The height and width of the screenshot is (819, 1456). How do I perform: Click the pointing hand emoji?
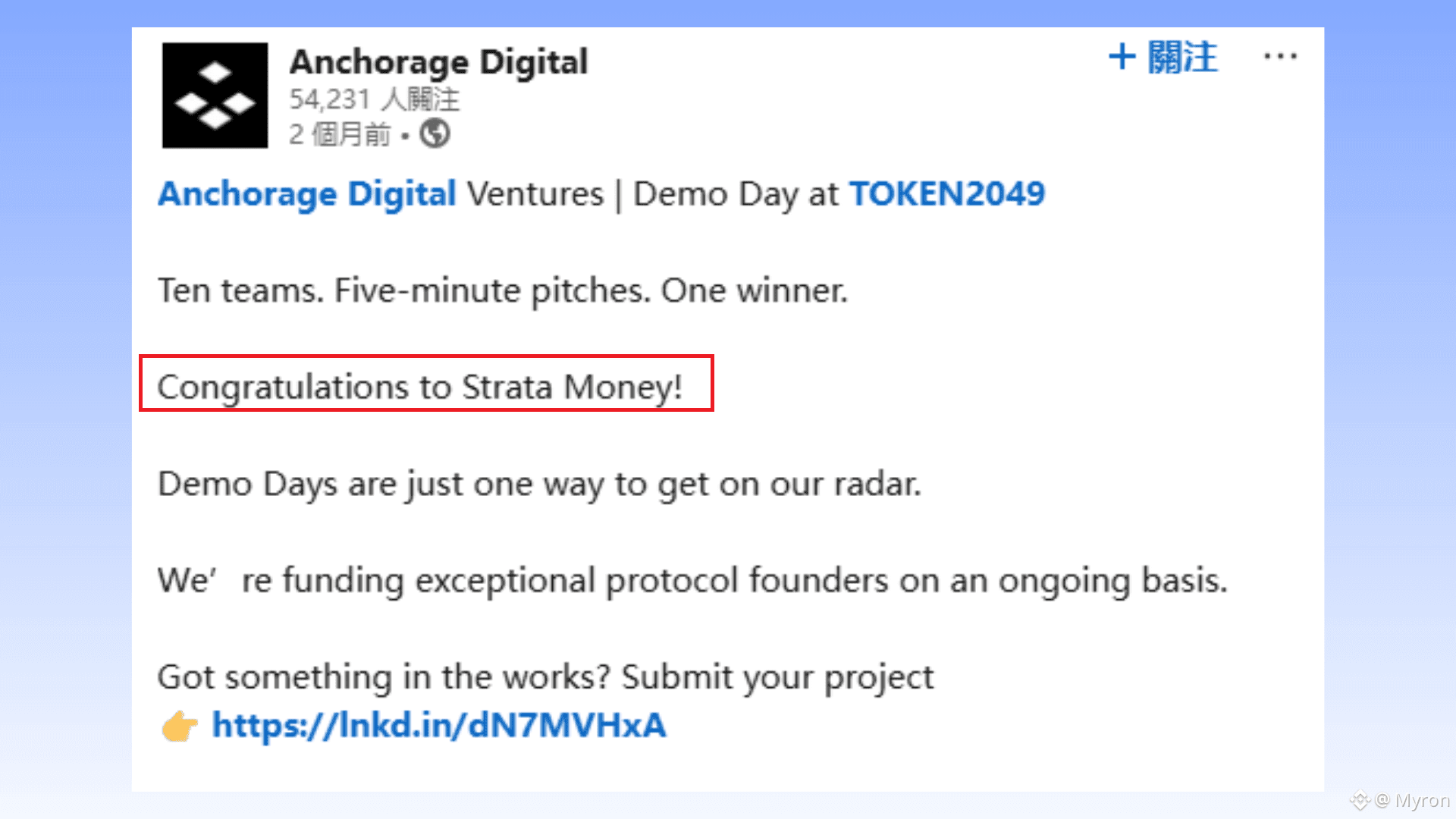180,726
